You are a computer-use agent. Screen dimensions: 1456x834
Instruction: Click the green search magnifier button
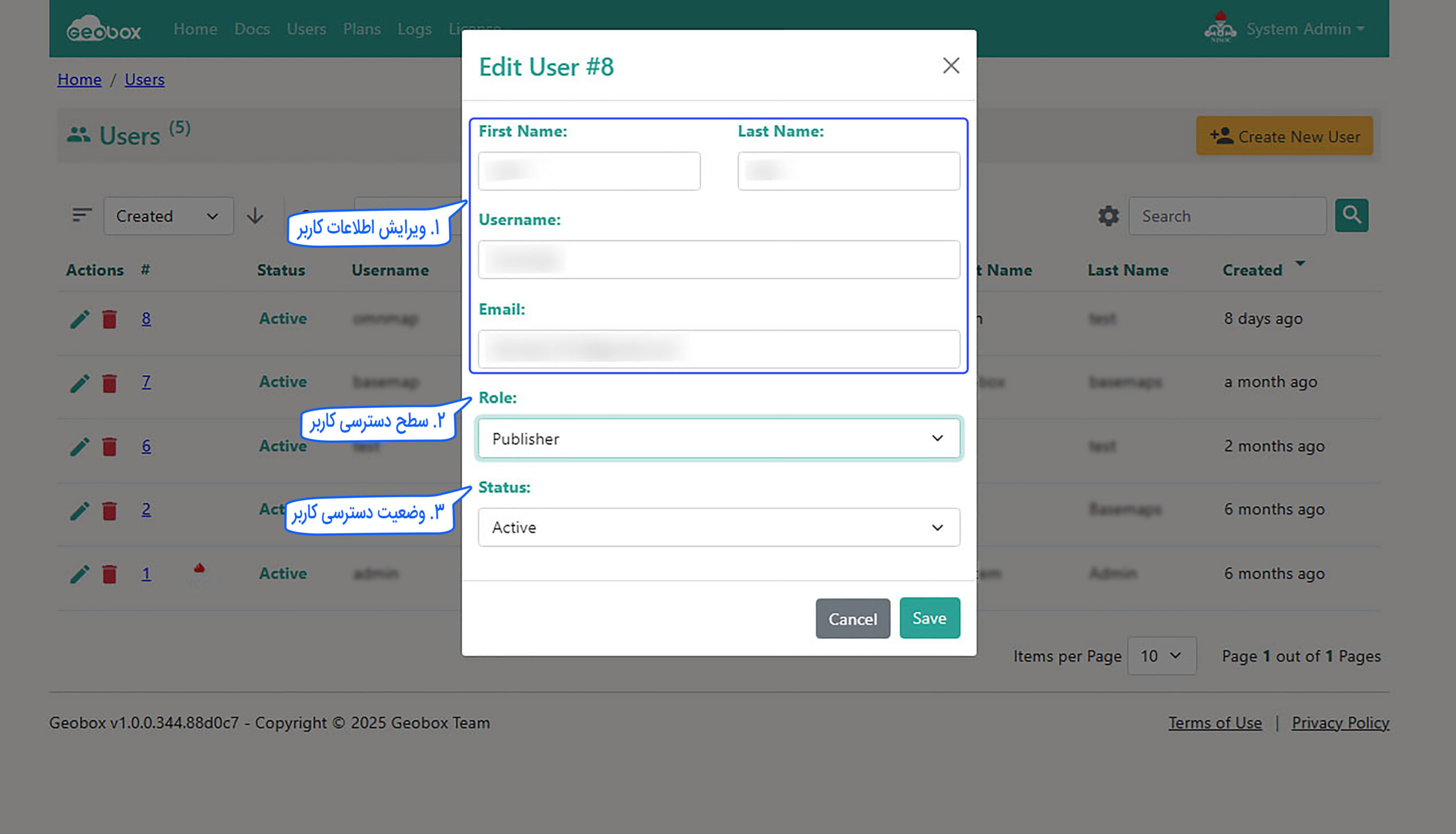[x=1351, y=215]
